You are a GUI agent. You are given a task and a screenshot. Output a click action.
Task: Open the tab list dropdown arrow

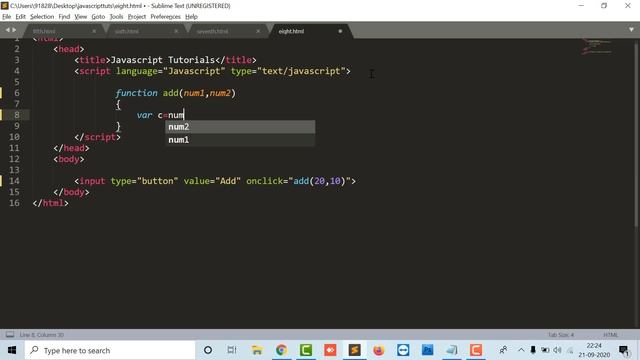pyautogui.click(x=631, y=30)
